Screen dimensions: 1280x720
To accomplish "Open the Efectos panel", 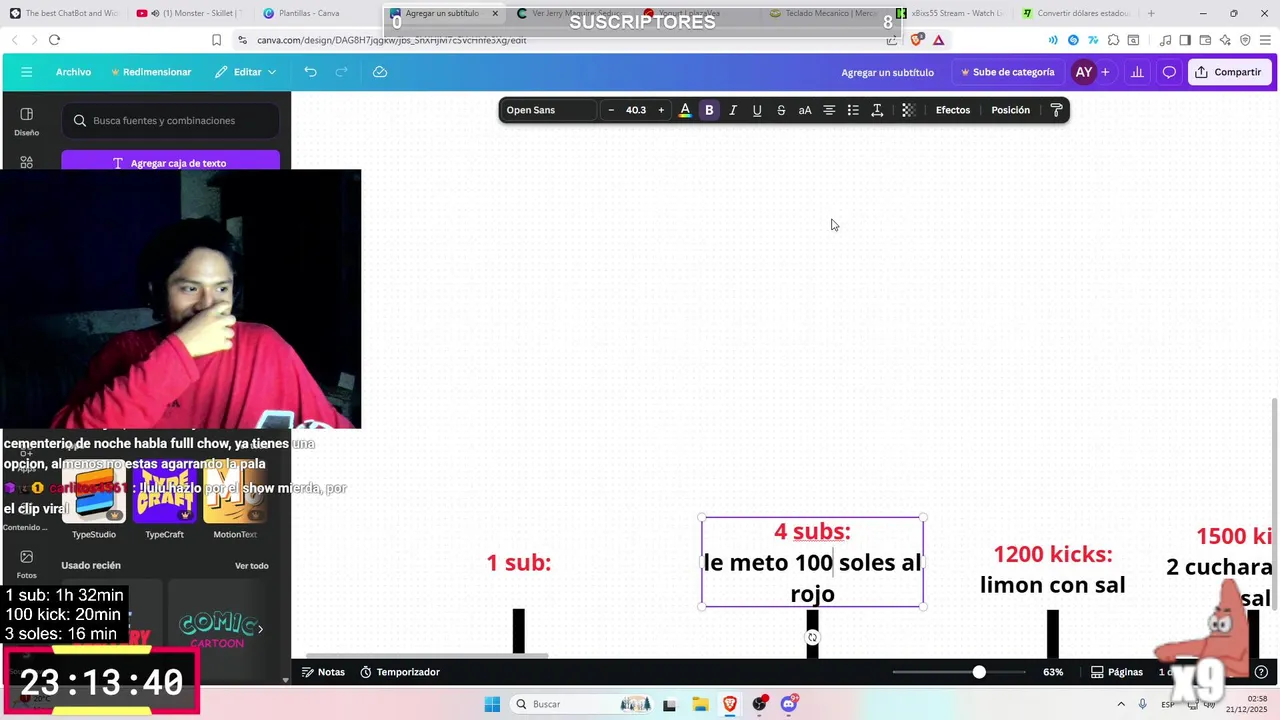I will point(953,110).
